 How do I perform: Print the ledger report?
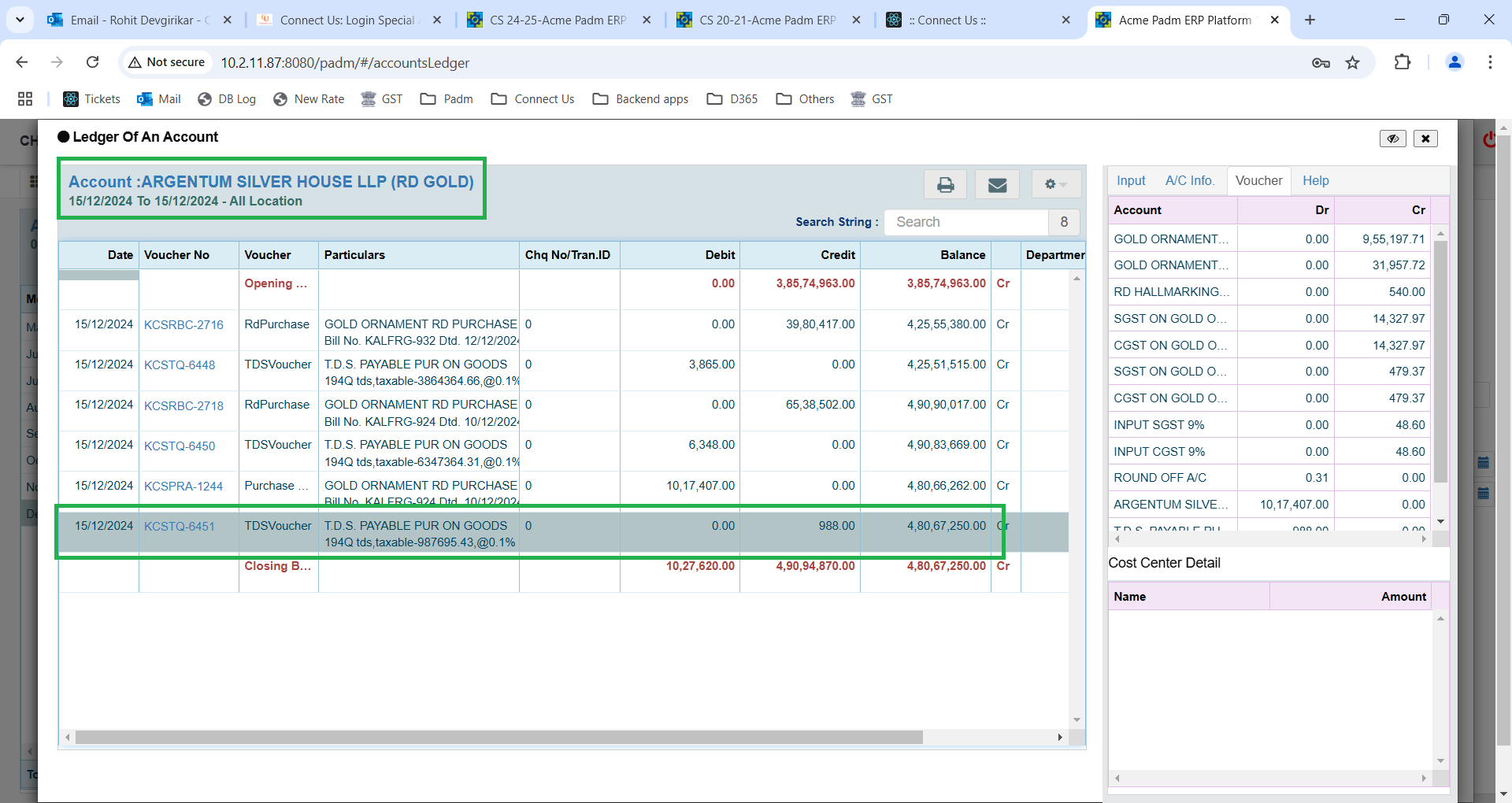(946, 184)
